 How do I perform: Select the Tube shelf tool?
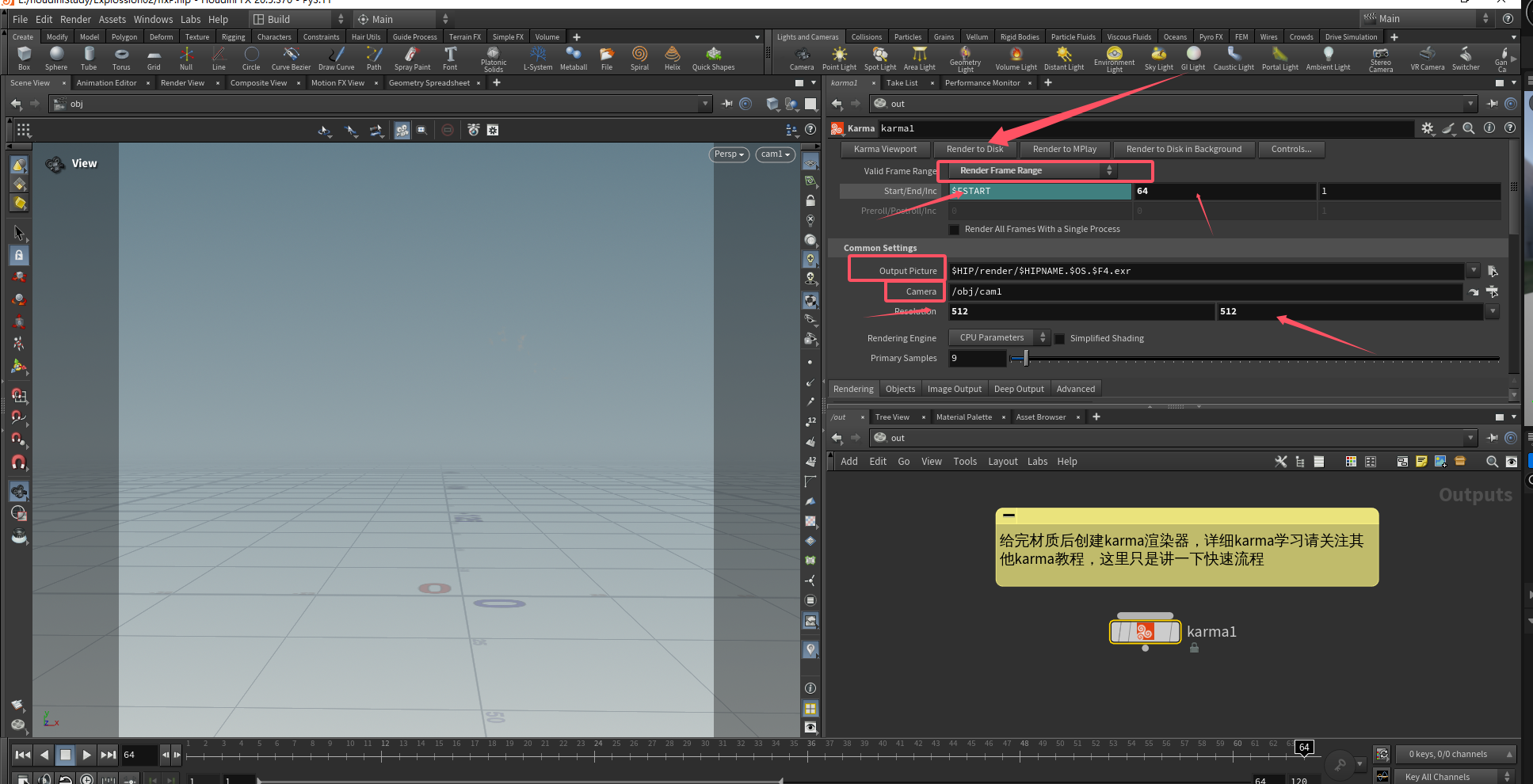[x=89, y=58]
